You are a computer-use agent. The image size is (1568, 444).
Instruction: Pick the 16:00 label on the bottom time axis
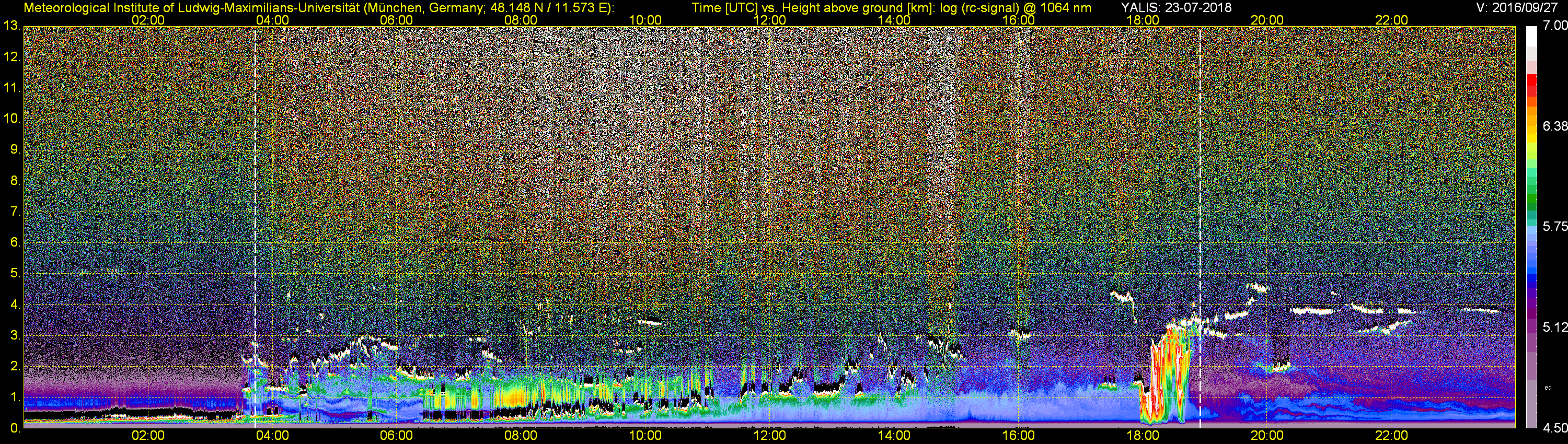(1018, 436)
